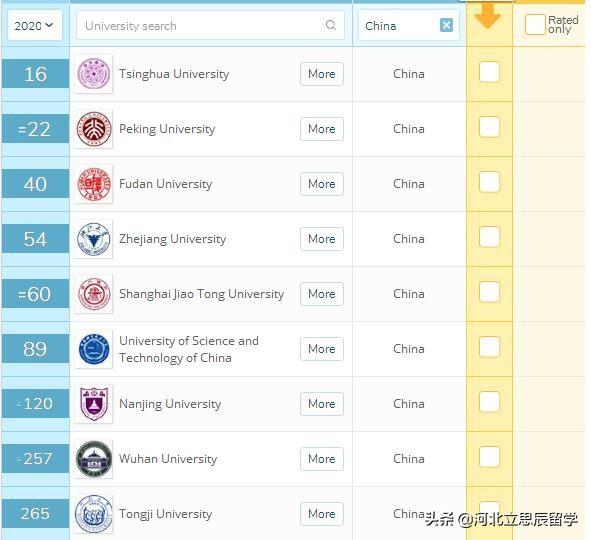Open the Zhejiang University link
591x540 pixels.
coord(173,239)
